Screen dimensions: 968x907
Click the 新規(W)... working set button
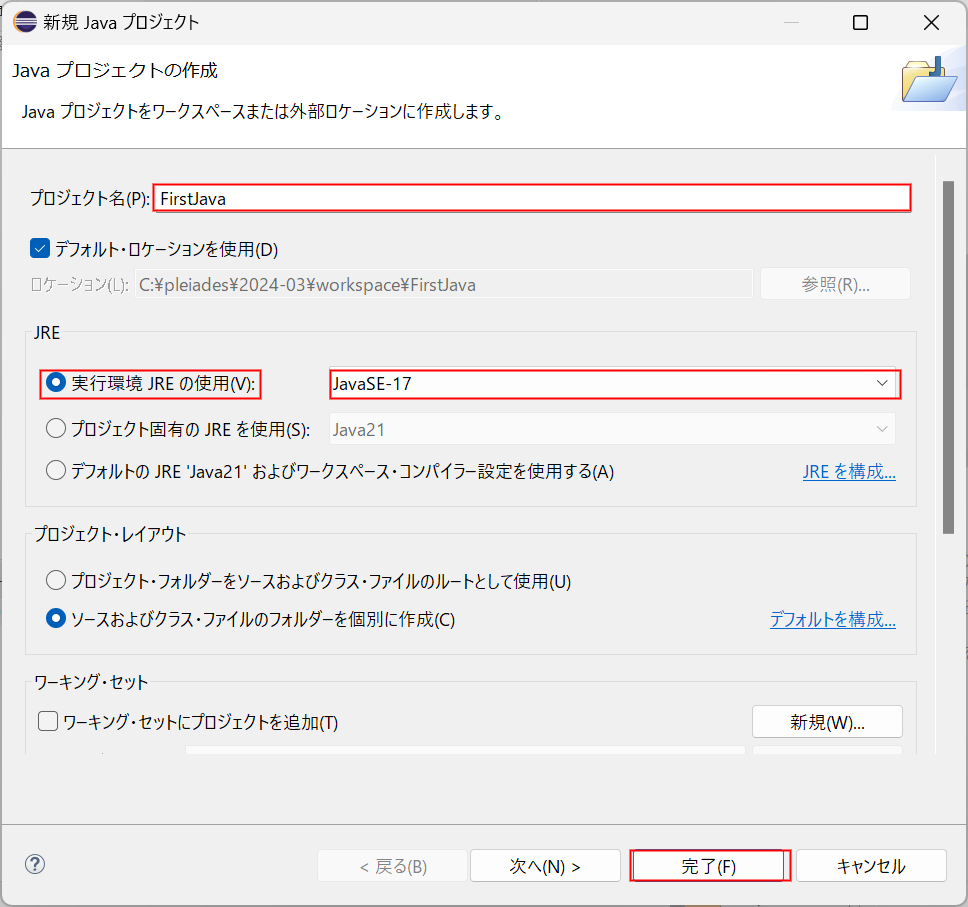[x=827, y=722]
